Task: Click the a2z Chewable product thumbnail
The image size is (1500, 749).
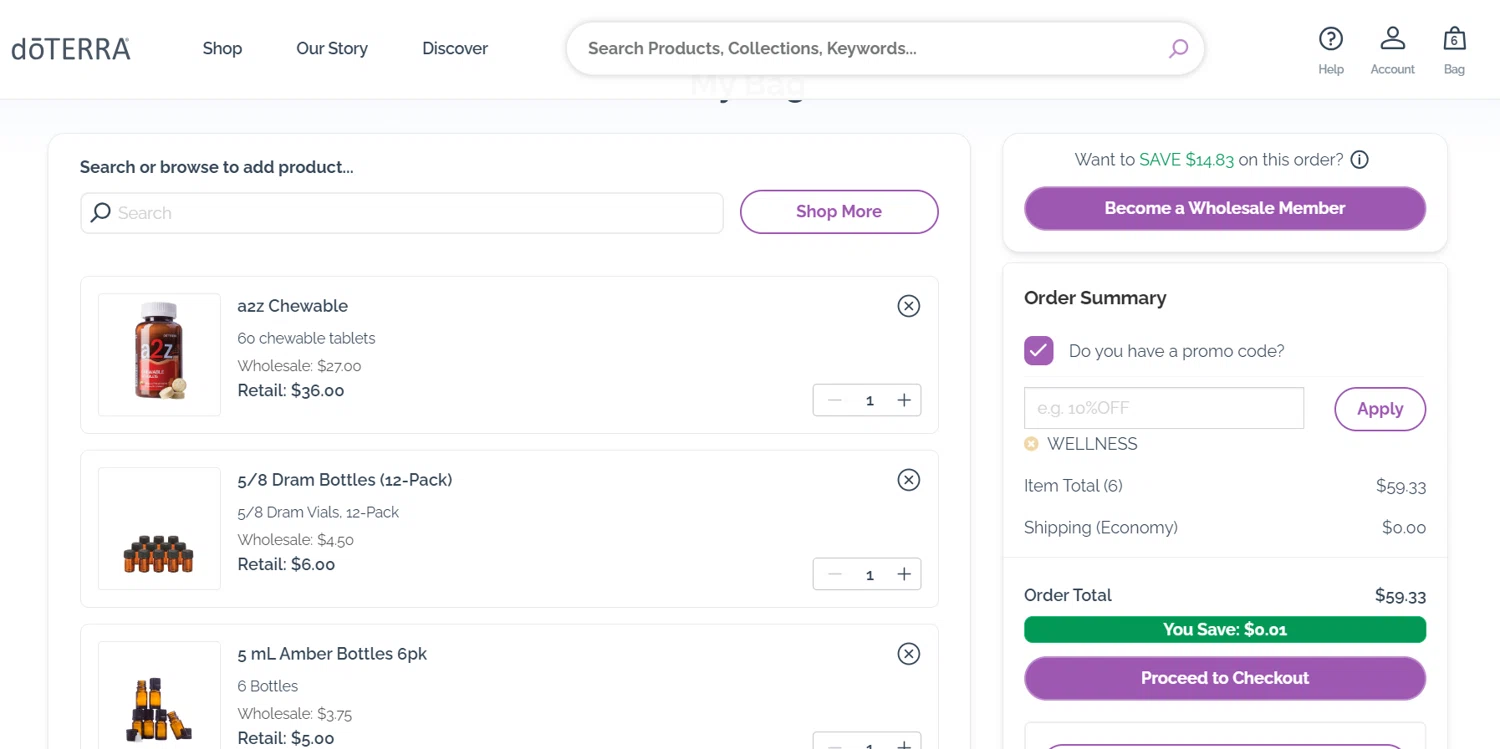Action: coord(159,354)
